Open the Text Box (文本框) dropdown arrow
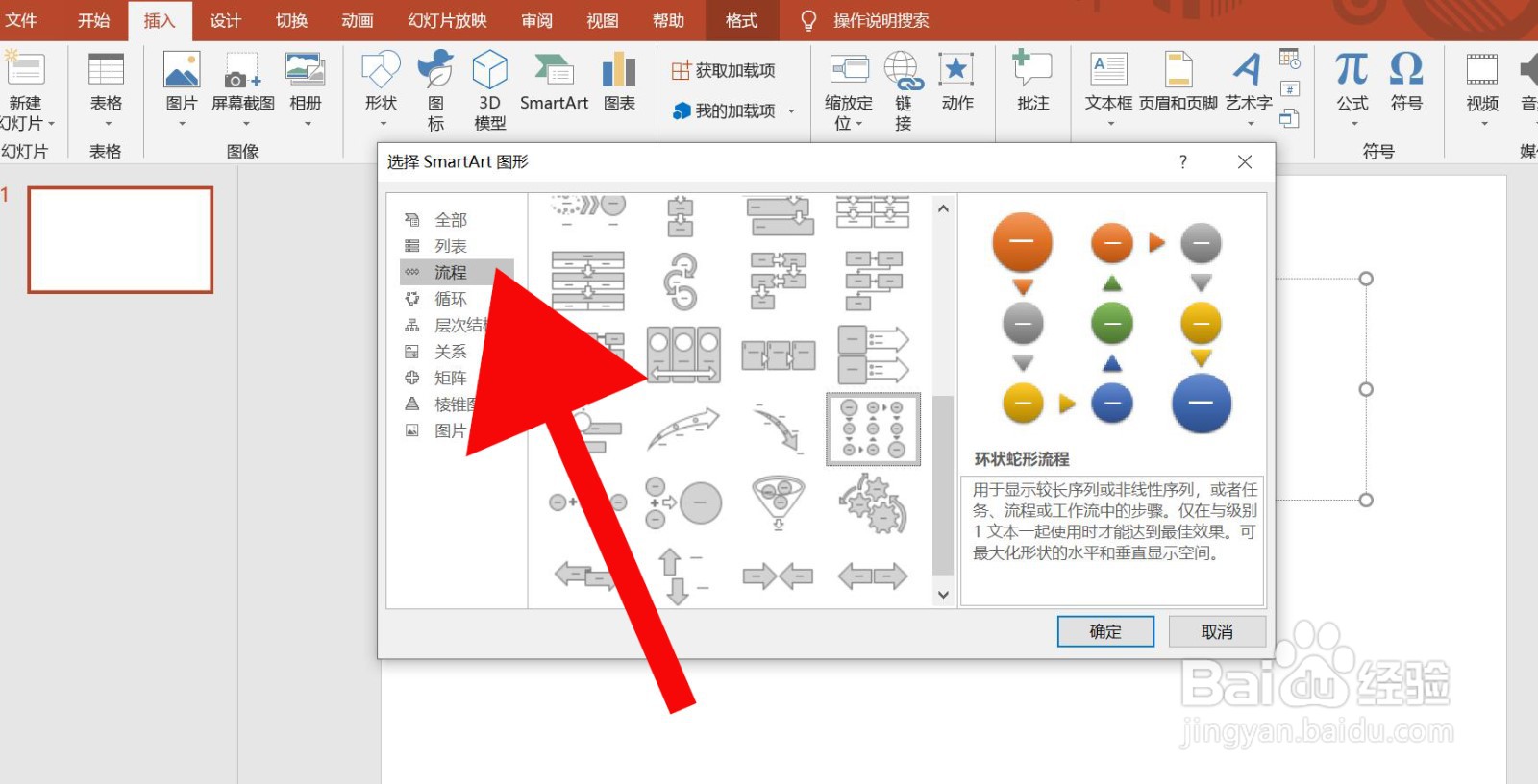The height and width of the screenshot is (784, 1538). pyautogui.click(x=1110, y=124)
